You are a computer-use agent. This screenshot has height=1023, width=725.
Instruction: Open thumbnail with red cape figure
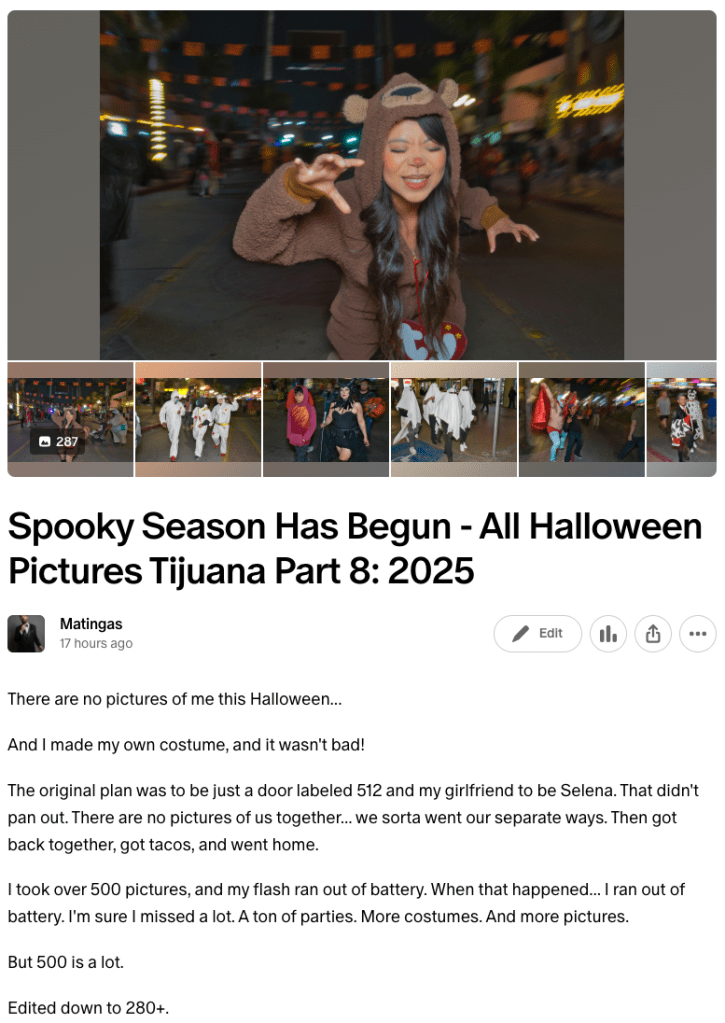coord(581,420)
